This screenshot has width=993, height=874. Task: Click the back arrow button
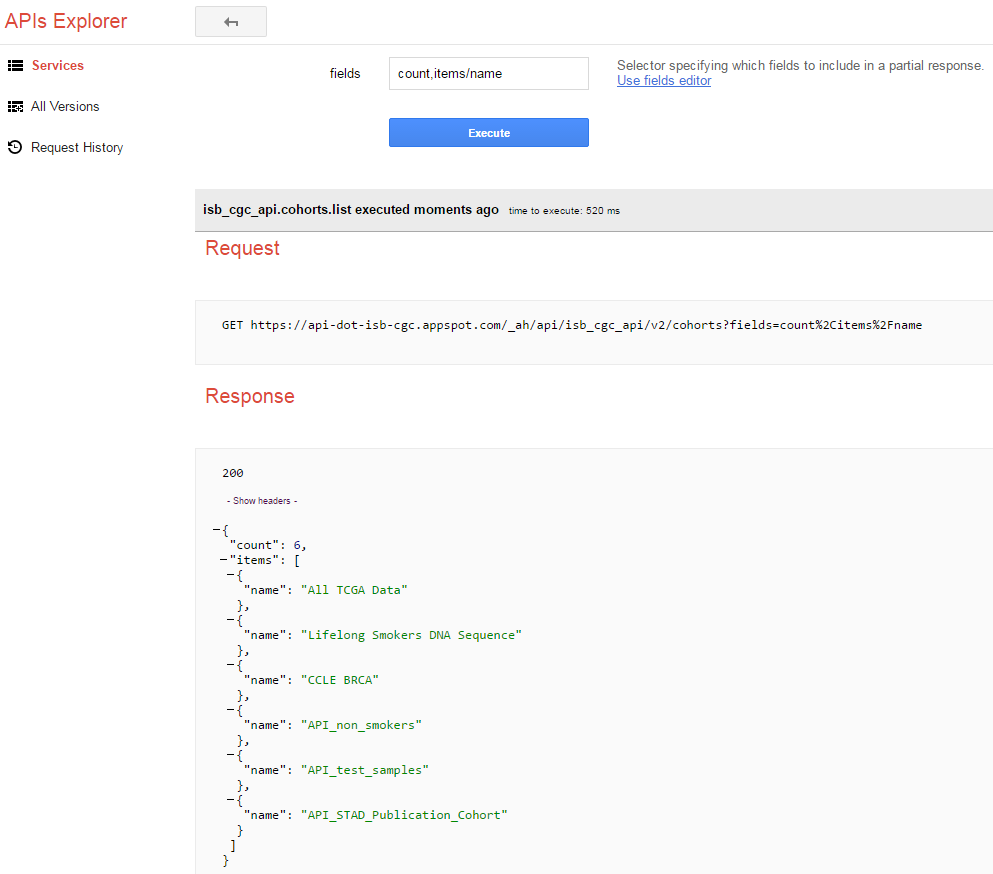click(231, 22)
